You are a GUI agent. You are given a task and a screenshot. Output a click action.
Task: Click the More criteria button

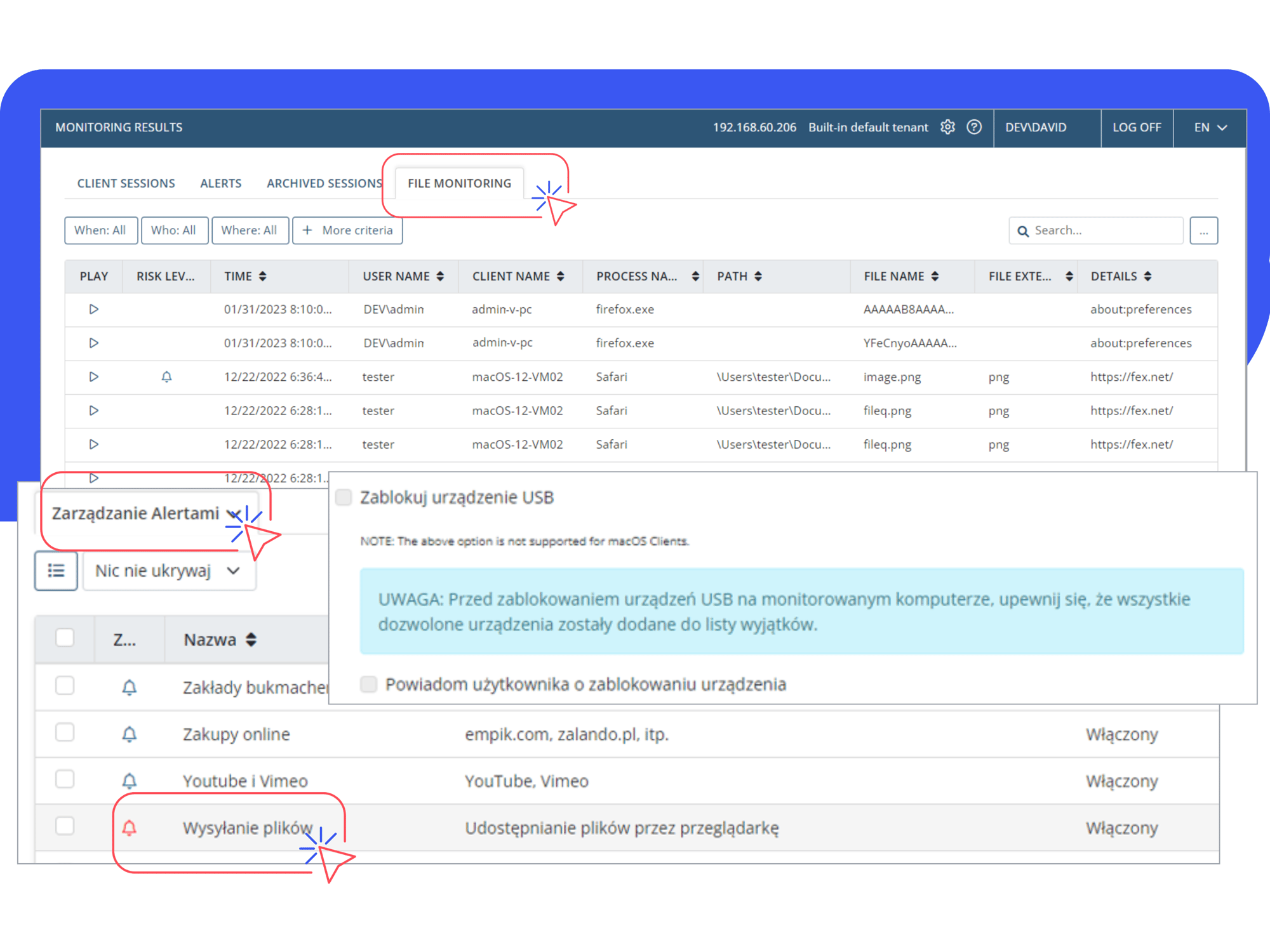tap(347, 230)
